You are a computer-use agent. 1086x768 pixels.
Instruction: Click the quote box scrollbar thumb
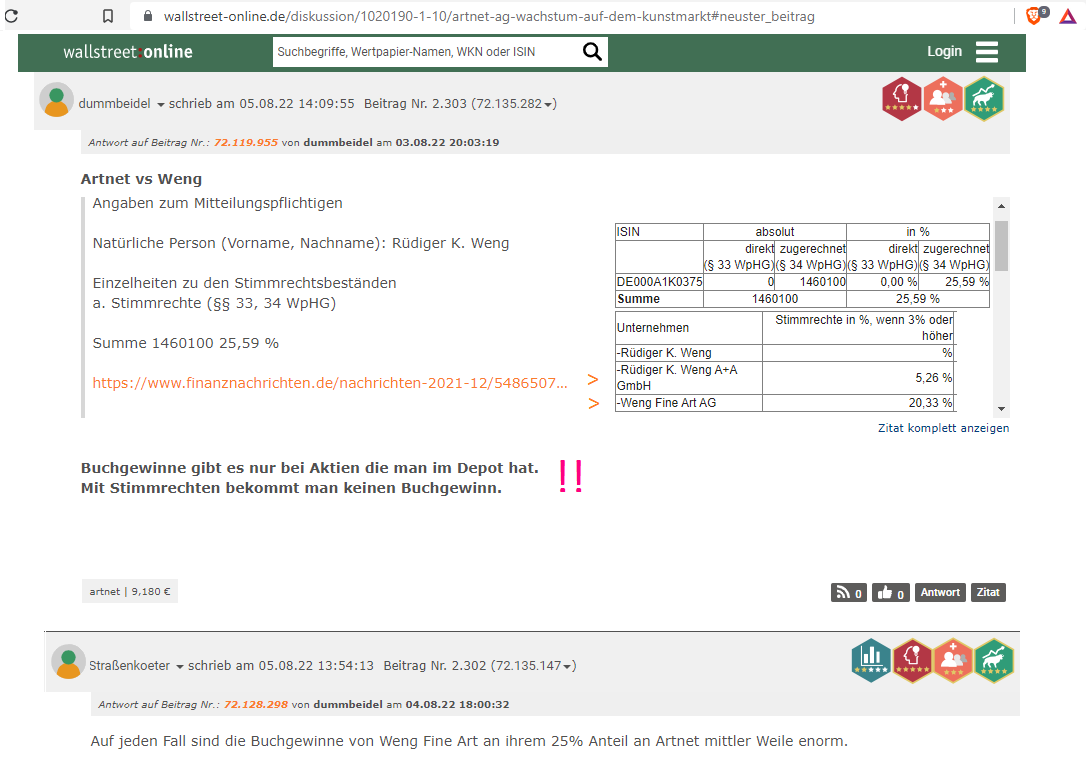coord(1002,246)
